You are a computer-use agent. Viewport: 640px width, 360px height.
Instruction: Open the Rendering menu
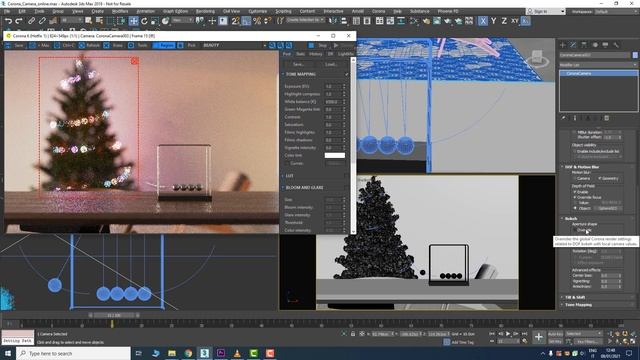pos(205,11)
